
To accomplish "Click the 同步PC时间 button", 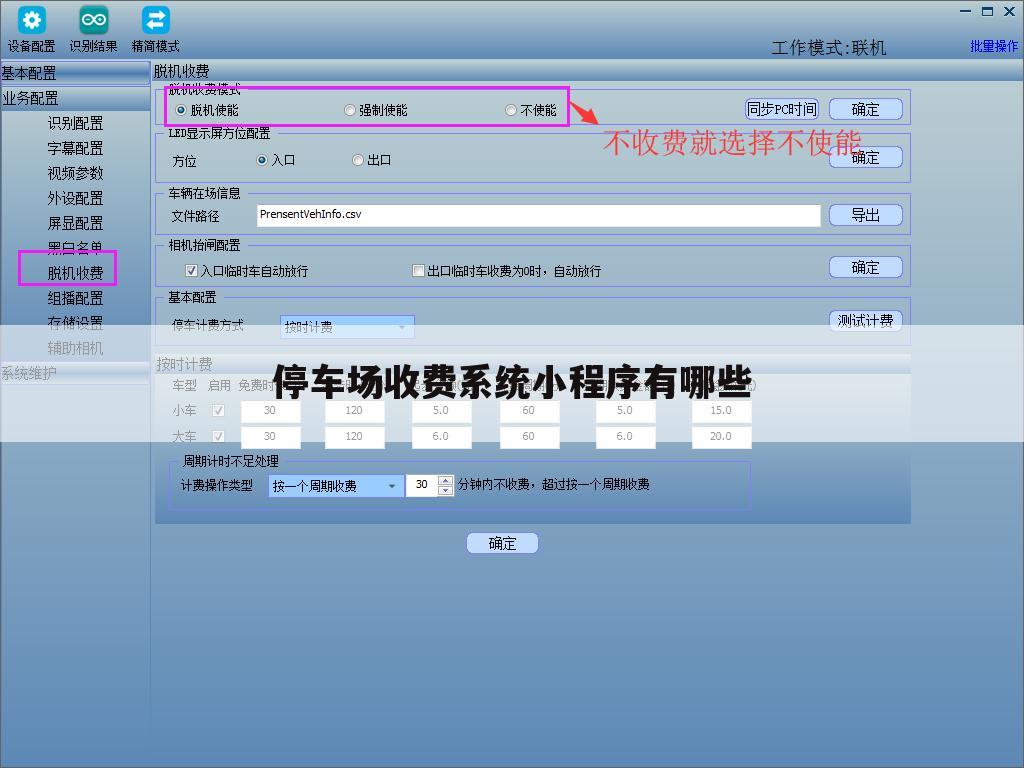I will [x=782, y=109].
